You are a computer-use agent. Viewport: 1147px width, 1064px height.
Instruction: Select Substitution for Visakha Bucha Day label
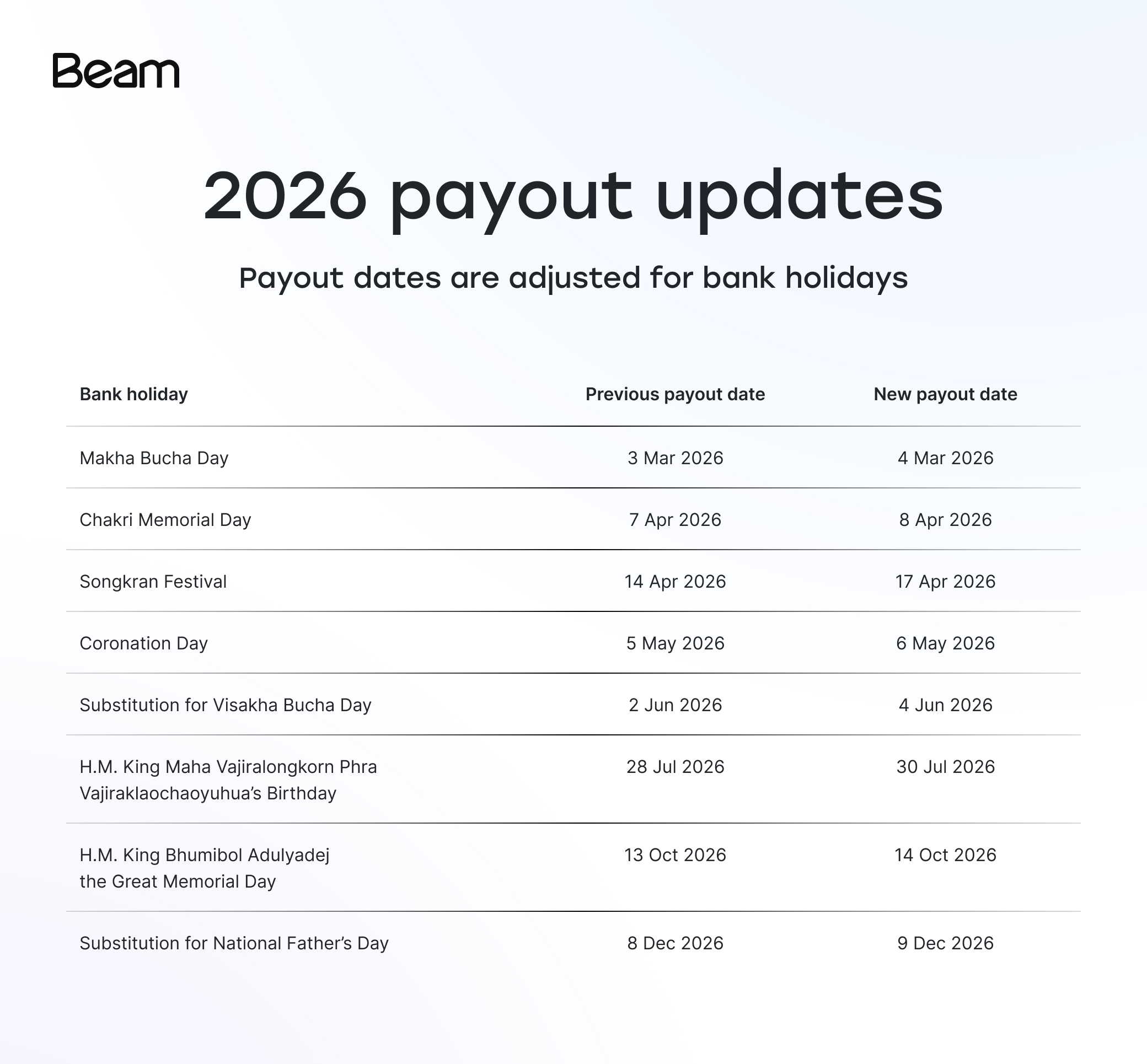[x=225, y=705]
